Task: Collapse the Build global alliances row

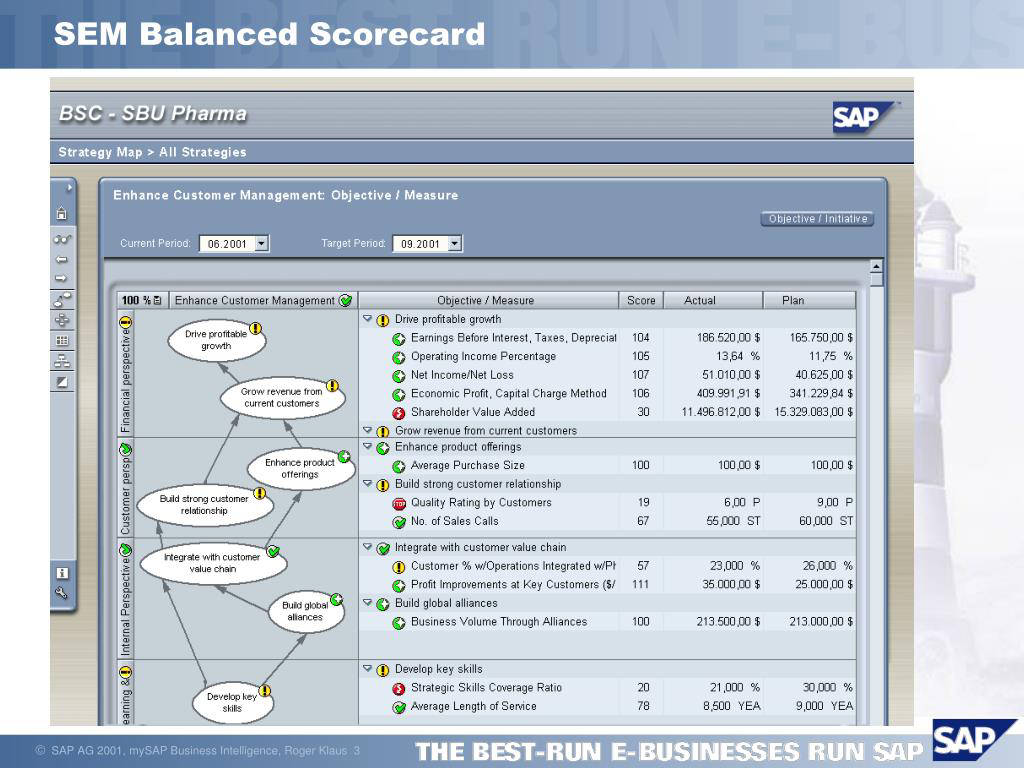Action: click(x=367, y=602)
